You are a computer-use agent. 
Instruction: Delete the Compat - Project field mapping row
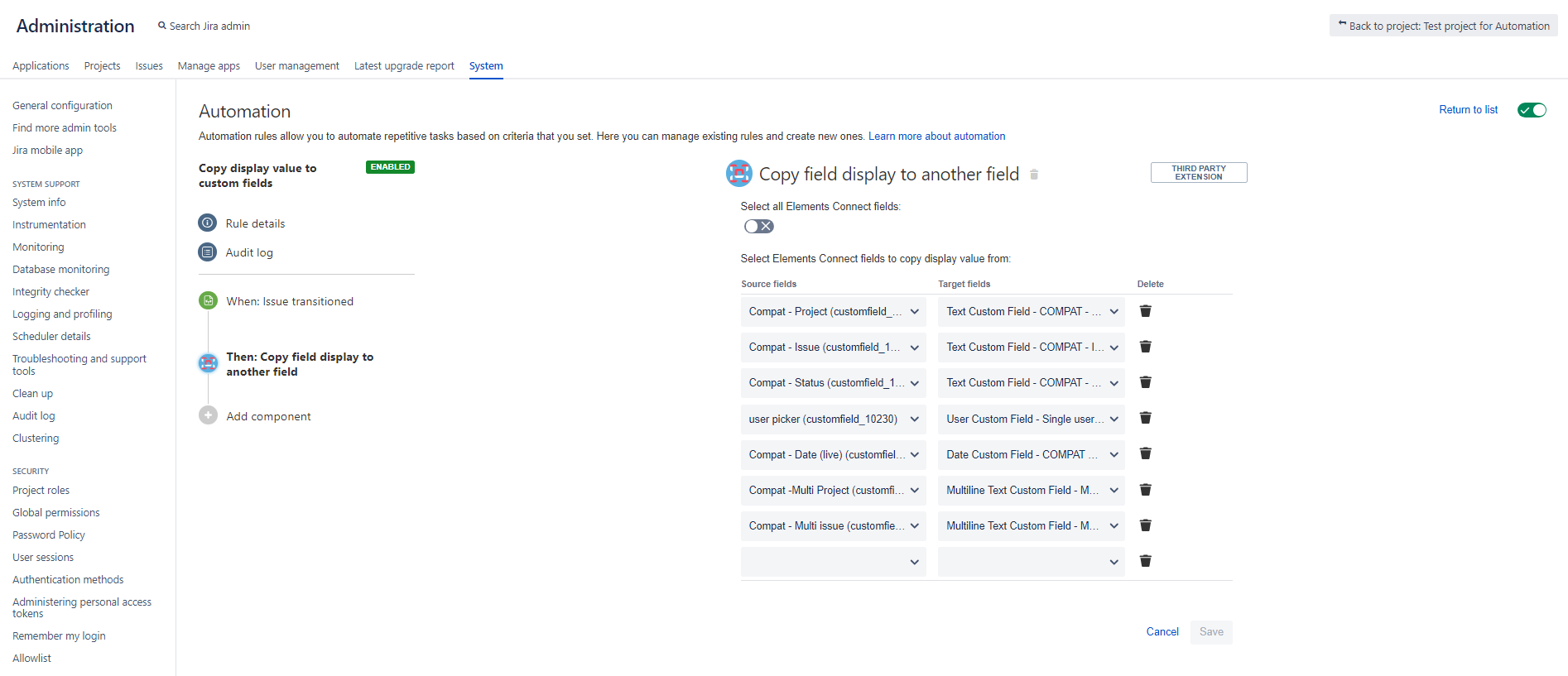click(x=1145, y=311)
